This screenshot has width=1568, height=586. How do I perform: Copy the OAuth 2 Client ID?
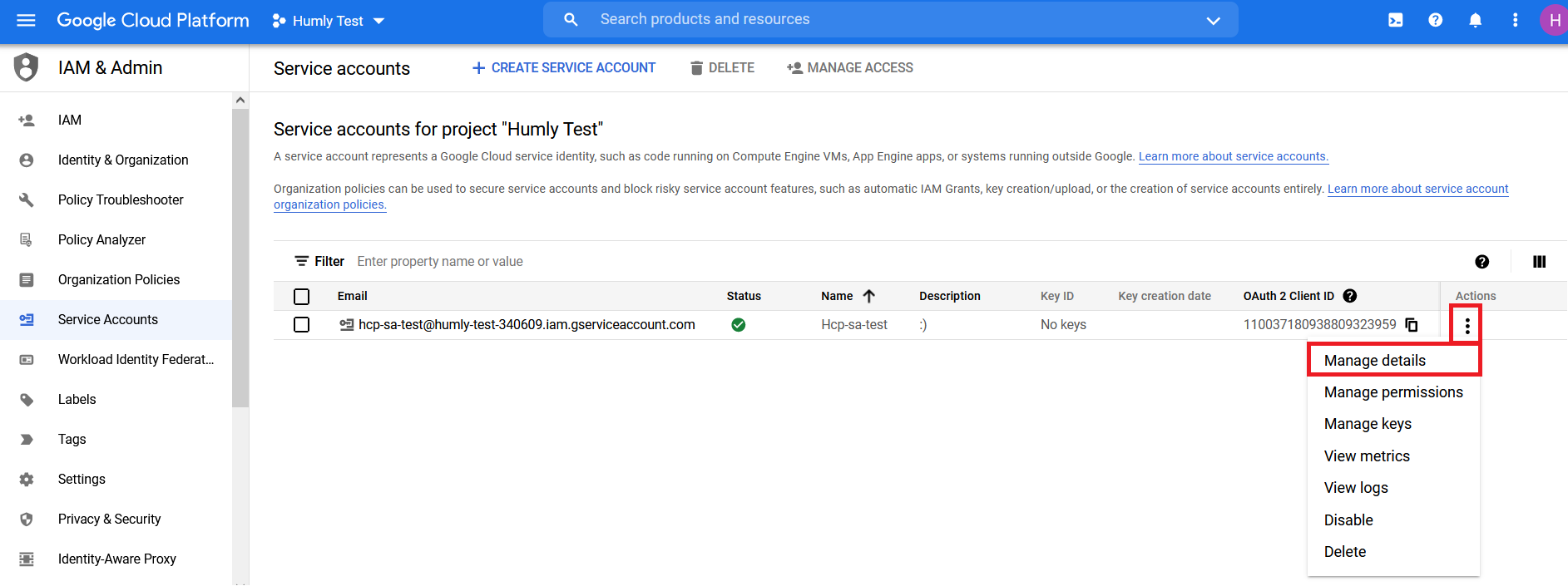tap(1412, 324)
